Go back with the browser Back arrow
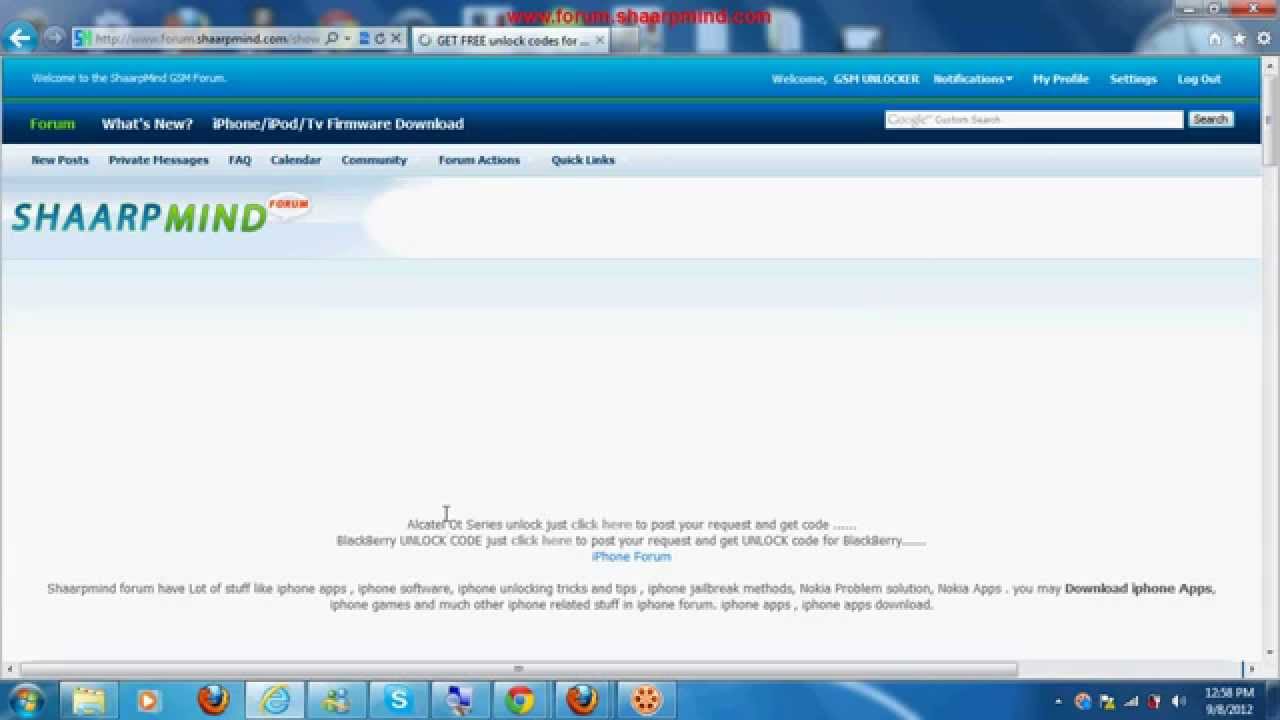Image resolution: width=1280 pixels, height=720 pixels. (20, 39)
